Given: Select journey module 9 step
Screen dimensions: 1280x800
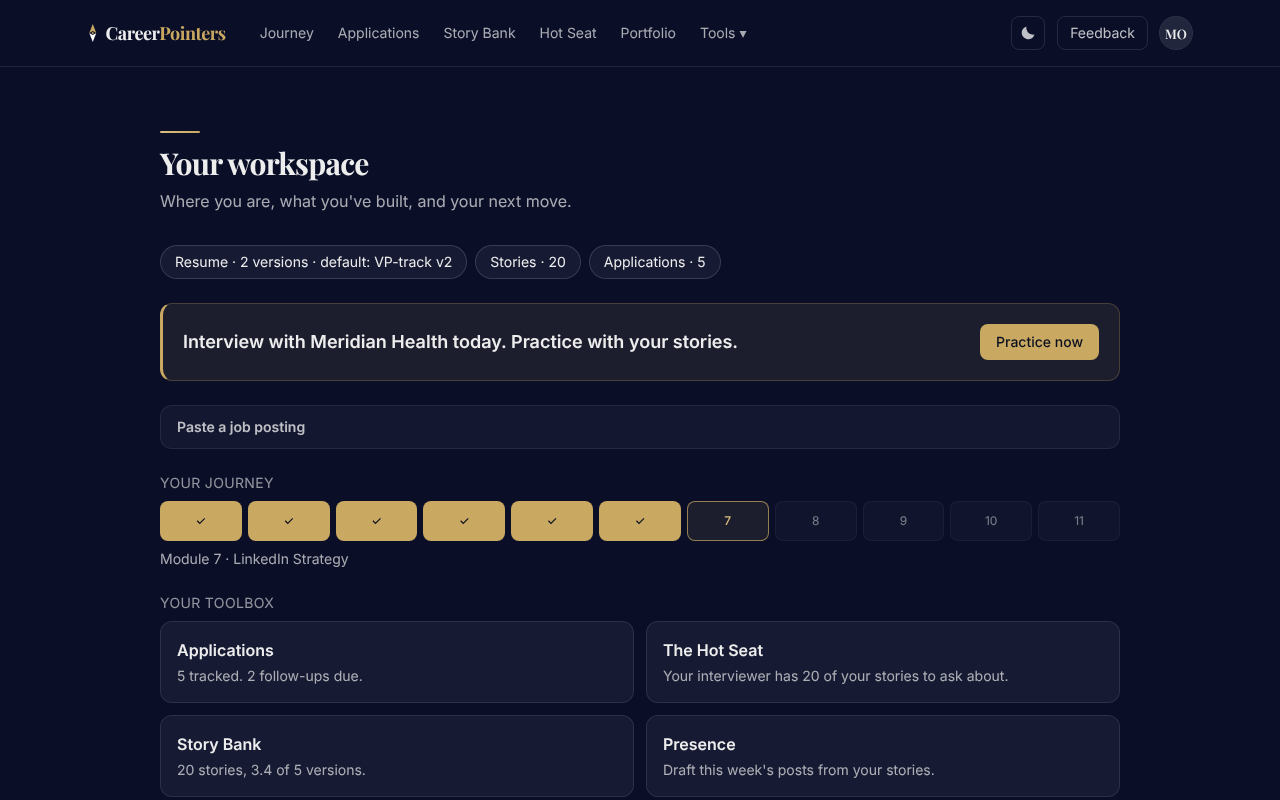Looking at the screenshot, I should (903, 521).
